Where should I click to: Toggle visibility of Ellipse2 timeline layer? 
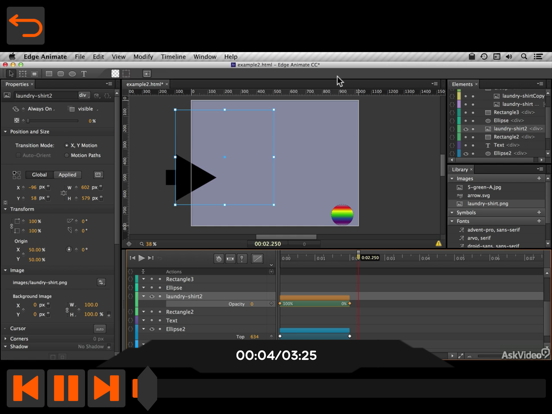click(152, 329)
